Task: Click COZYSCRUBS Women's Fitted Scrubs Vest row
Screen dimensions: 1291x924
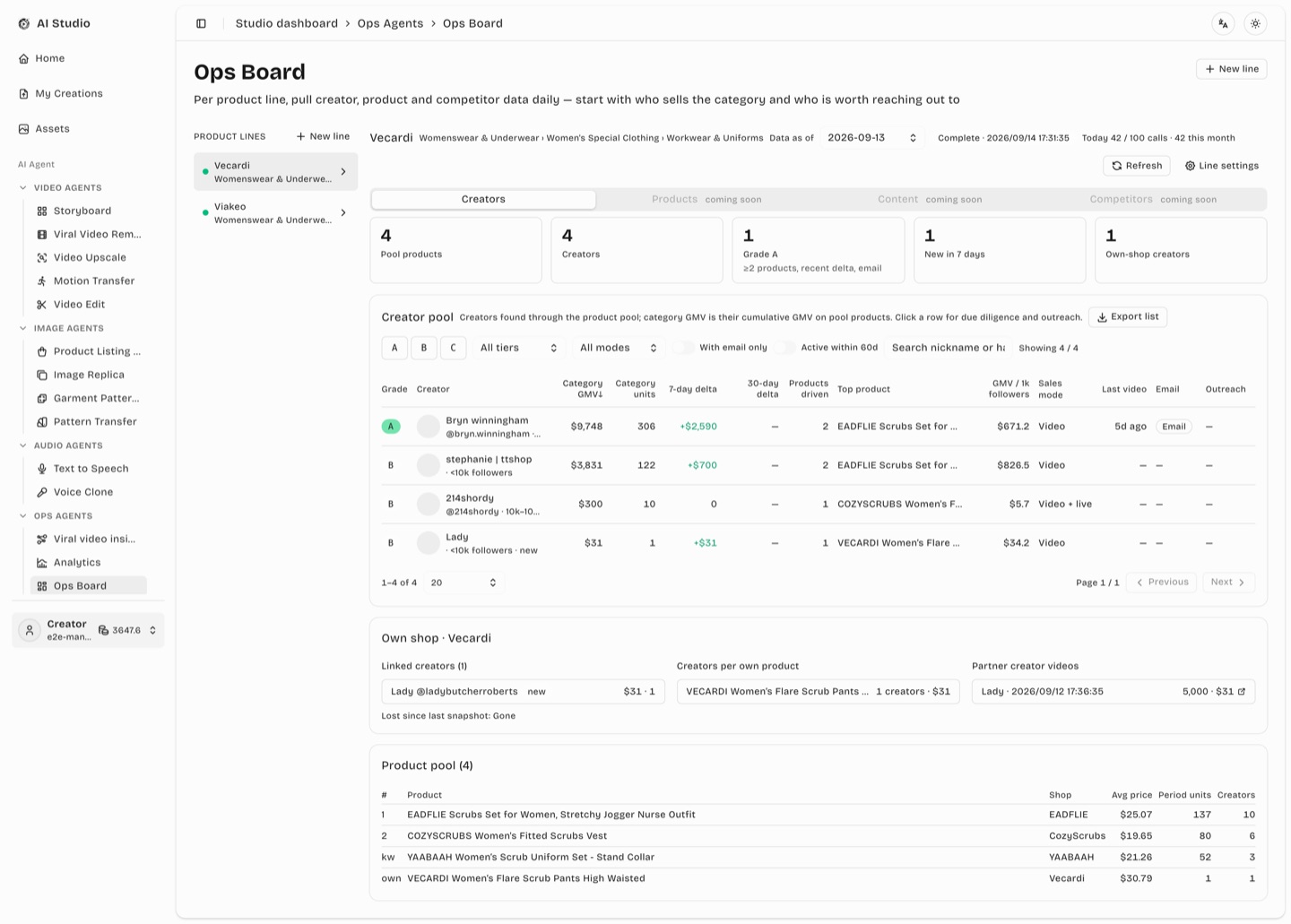Action: [x=818, y=836]
